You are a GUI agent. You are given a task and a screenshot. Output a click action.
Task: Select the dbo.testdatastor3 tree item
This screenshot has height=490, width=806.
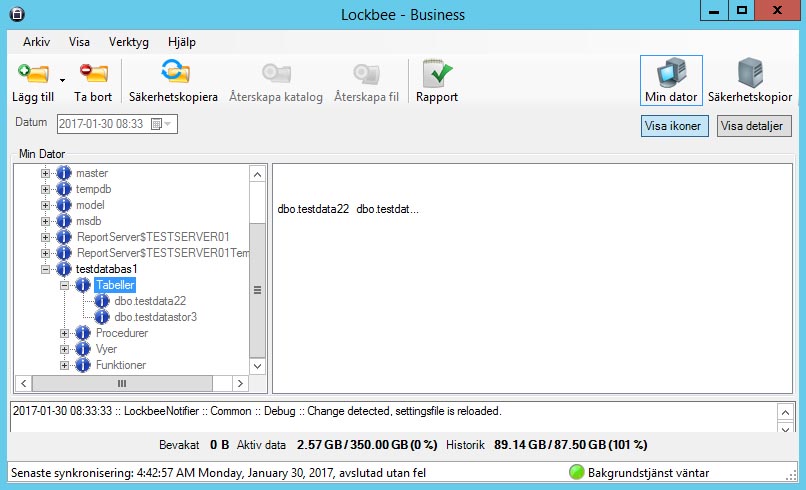point(155,317)
